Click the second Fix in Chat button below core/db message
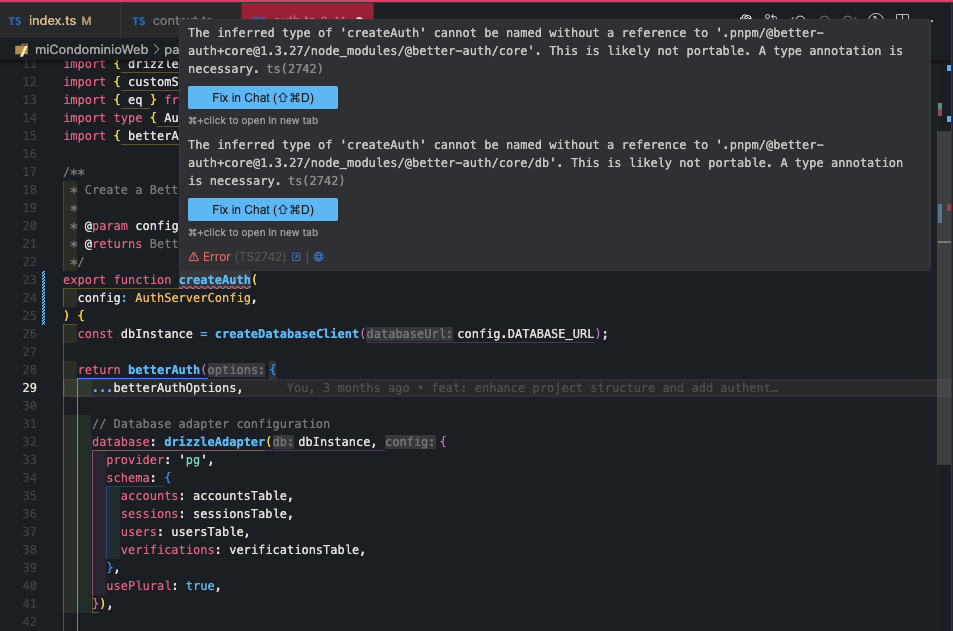The width and height of the screenshot is (953, 631). tap(263, 209)
